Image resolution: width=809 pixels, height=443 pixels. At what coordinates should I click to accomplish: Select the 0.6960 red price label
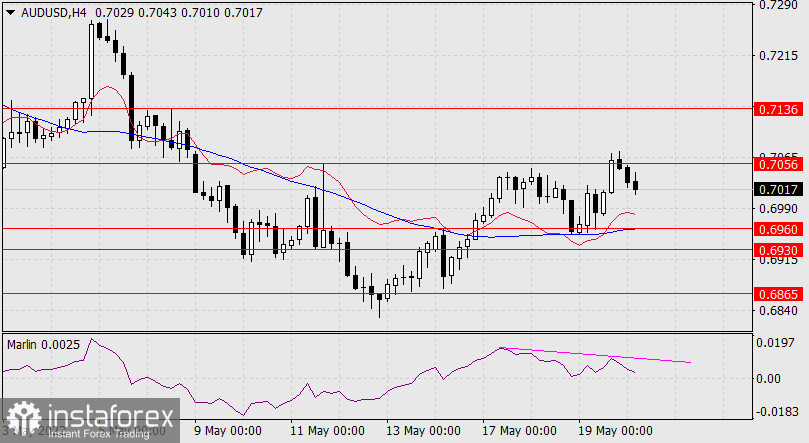[777, 229]
